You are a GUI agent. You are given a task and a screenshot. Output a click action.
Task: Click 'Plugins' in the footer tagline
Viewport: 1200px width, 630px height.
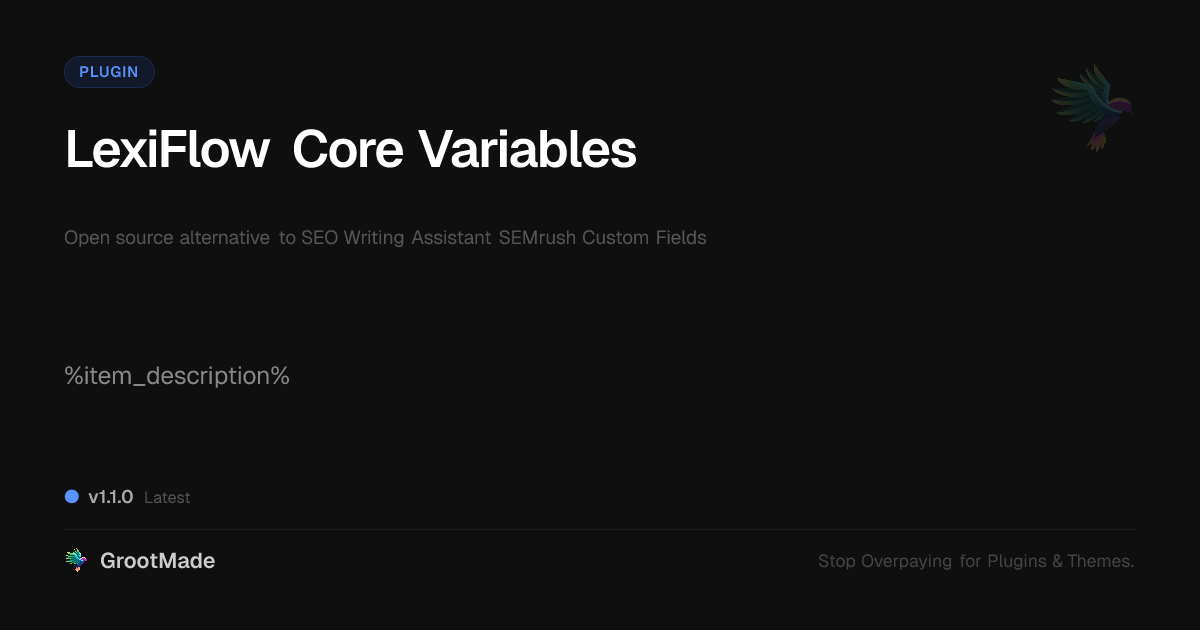(x=1016, y=561)
